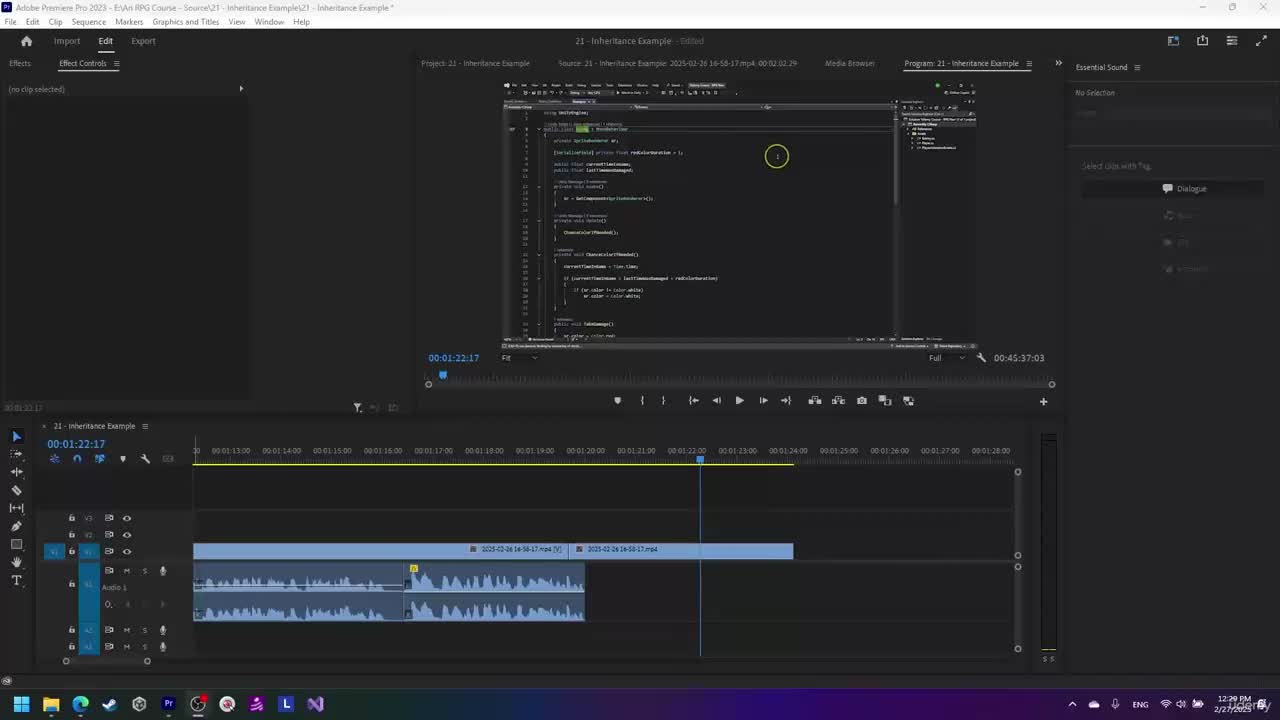The height and width of the screenshot is (720, 1280).
Task: Select the Hand tool
Action: (x=16, y=563)
